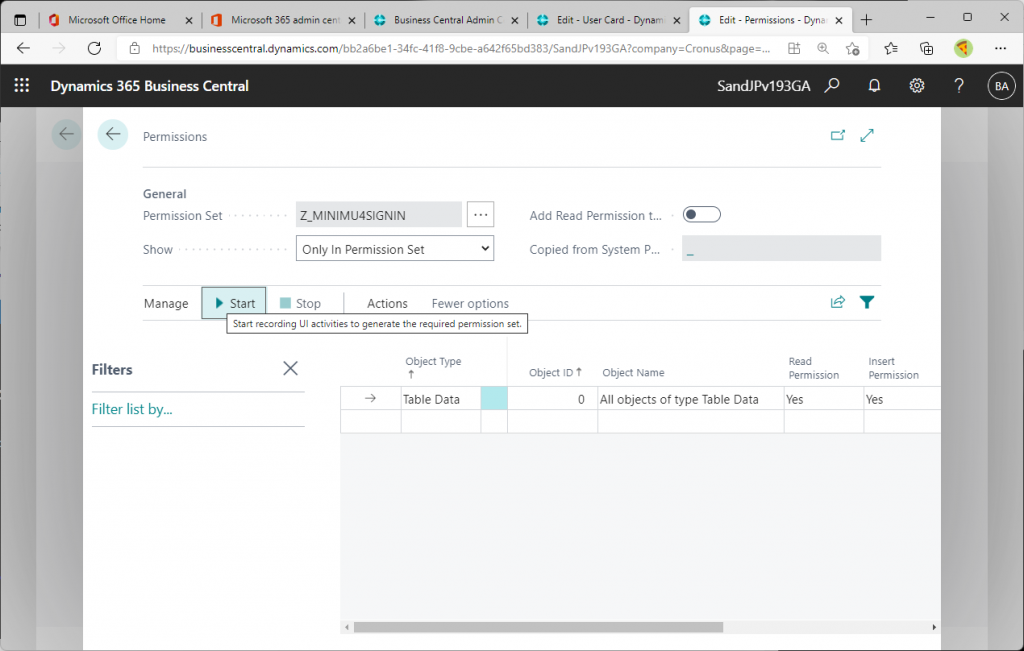Click the dimmed back arrow behind the page
This screenshot has height=651, width=1024.
pyautogui.click(x=67, y=135)
